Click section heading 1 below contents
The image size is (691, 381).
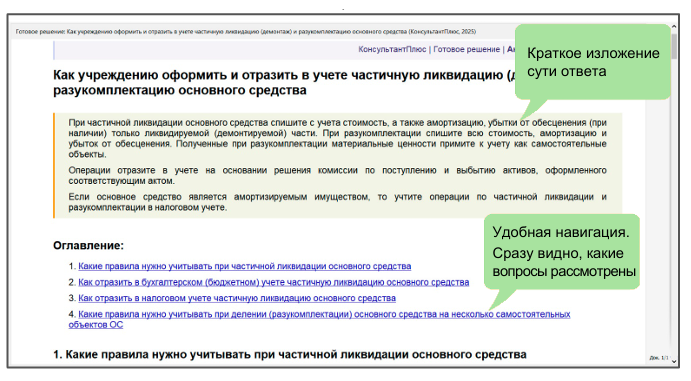click(290, 355)
